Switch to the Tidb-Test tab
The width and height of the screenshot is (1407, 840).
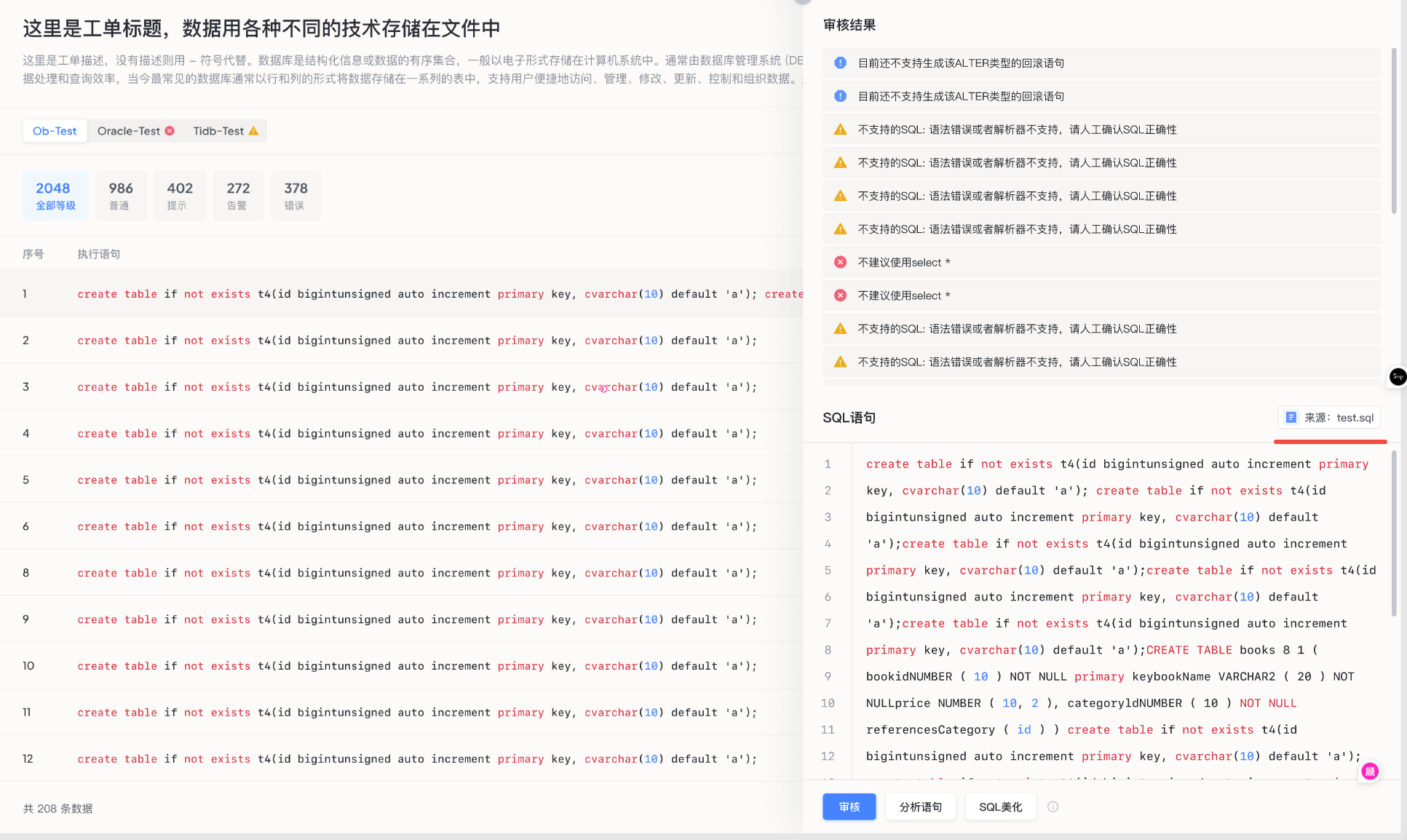pos(218,131)
